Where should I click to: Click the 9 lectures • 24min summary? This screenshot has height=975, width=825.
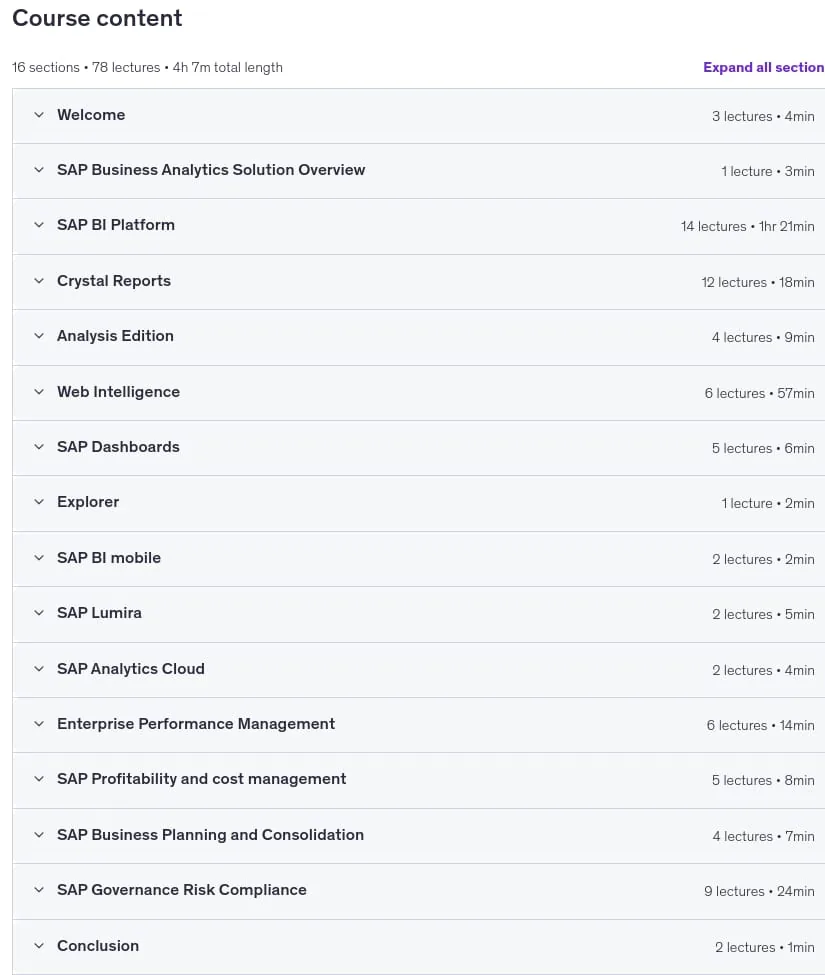[759, 891]
